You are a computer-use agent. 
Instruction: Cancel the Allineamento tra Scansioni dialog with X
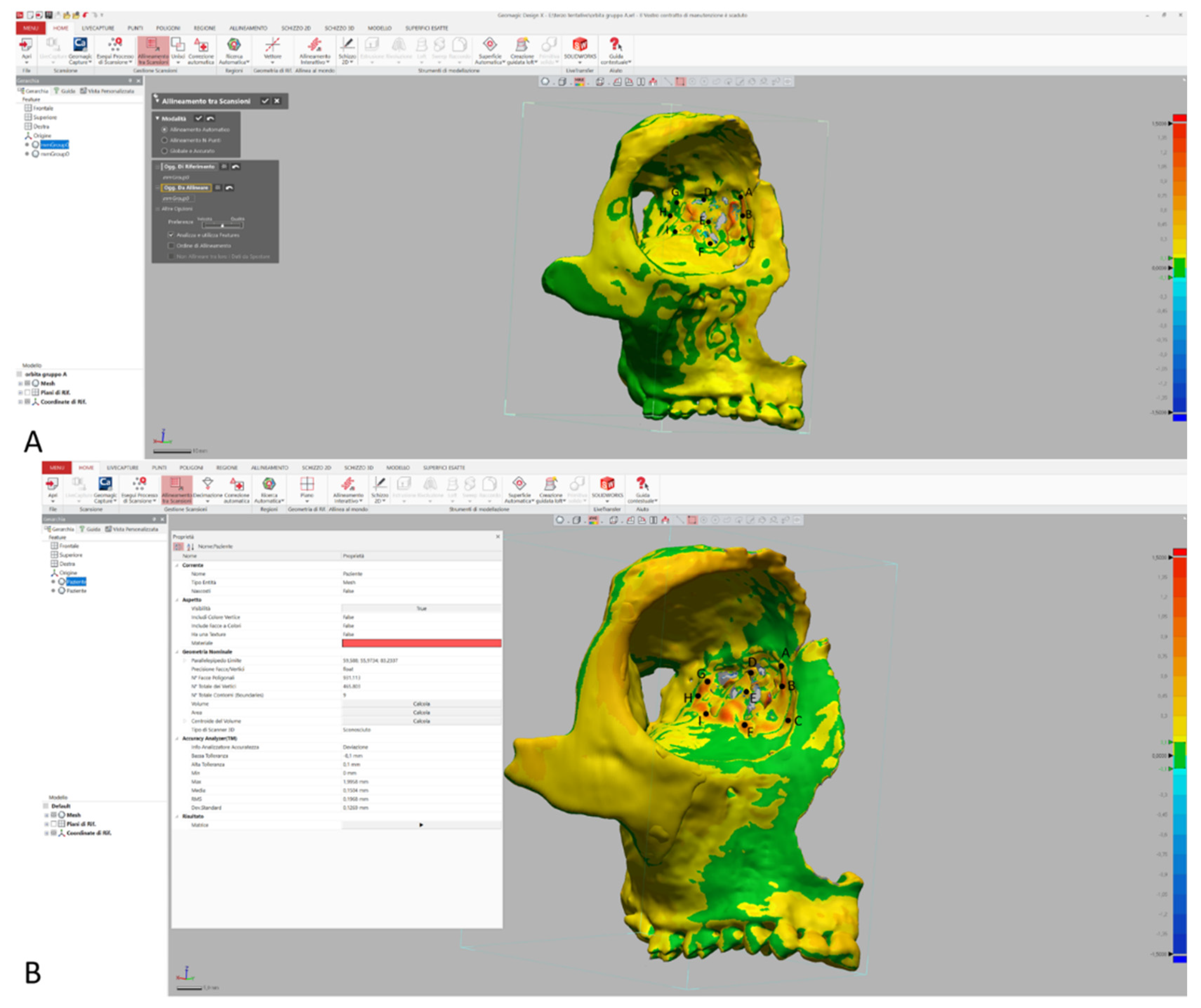277,101
